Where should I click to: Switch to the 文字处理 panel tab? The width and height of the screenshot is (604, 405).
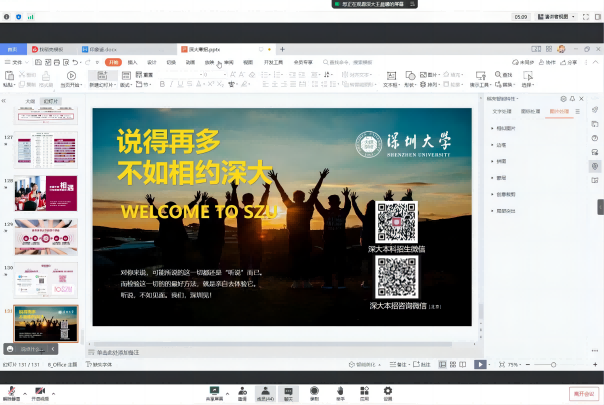(x=502, y=111)
